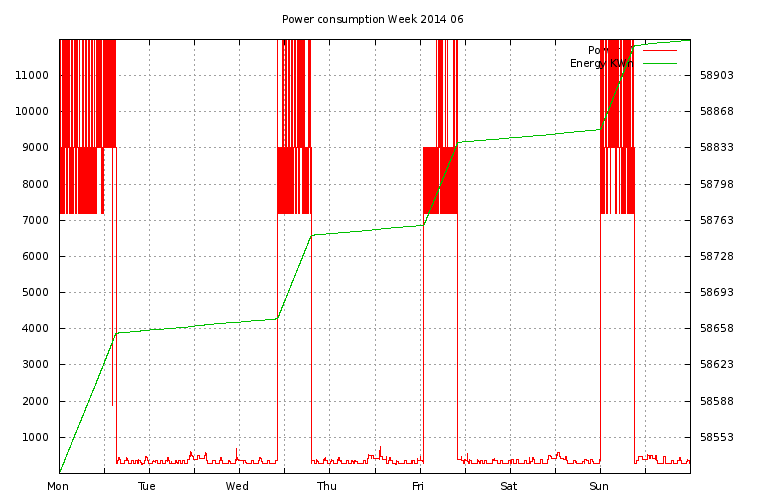Click the right axis value 58728
This screenshot has width=768, height=500.
coord(717,256)
